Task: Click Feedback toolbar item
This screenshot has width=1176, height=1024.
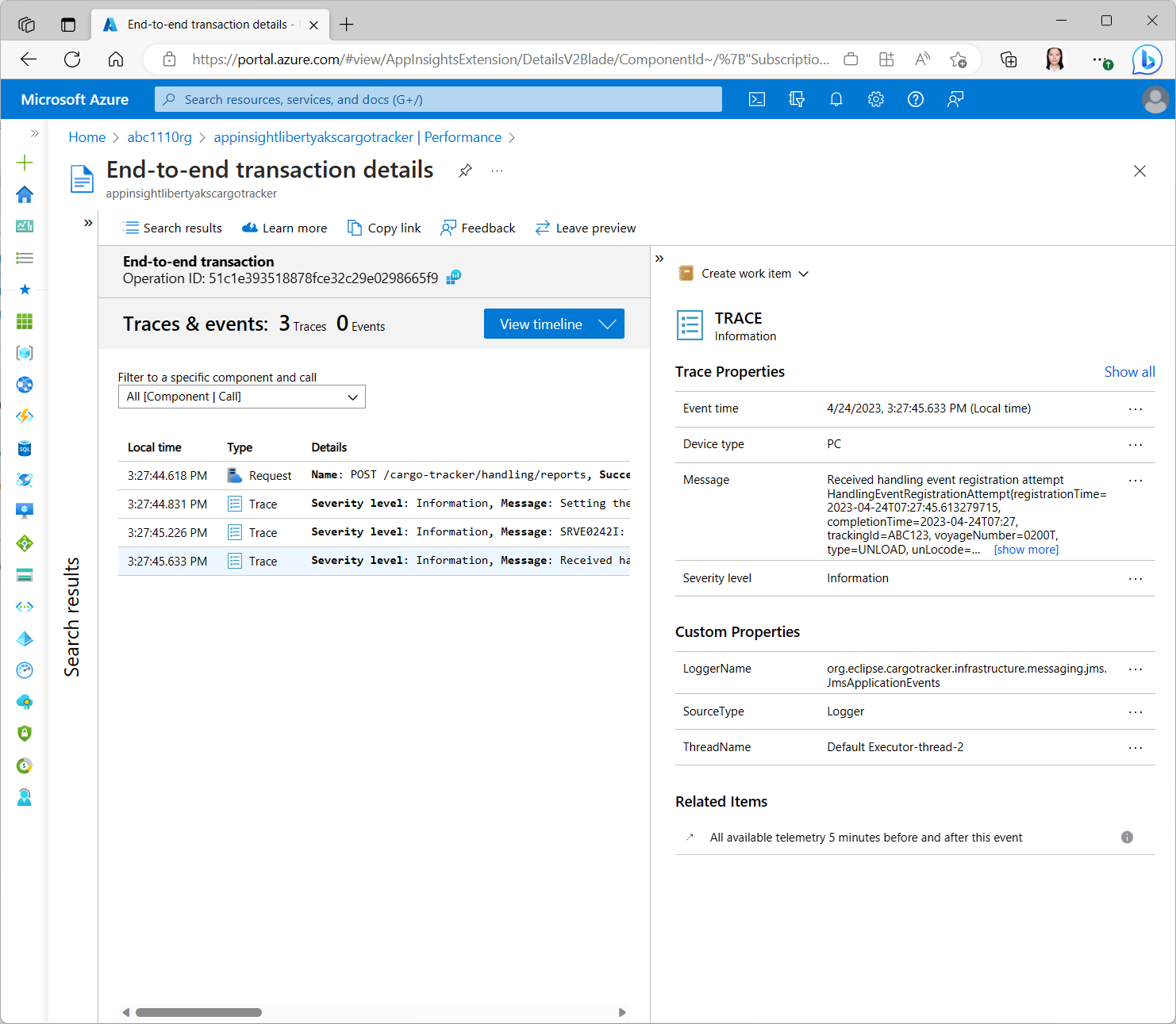Action: click(x=478, y=228)
